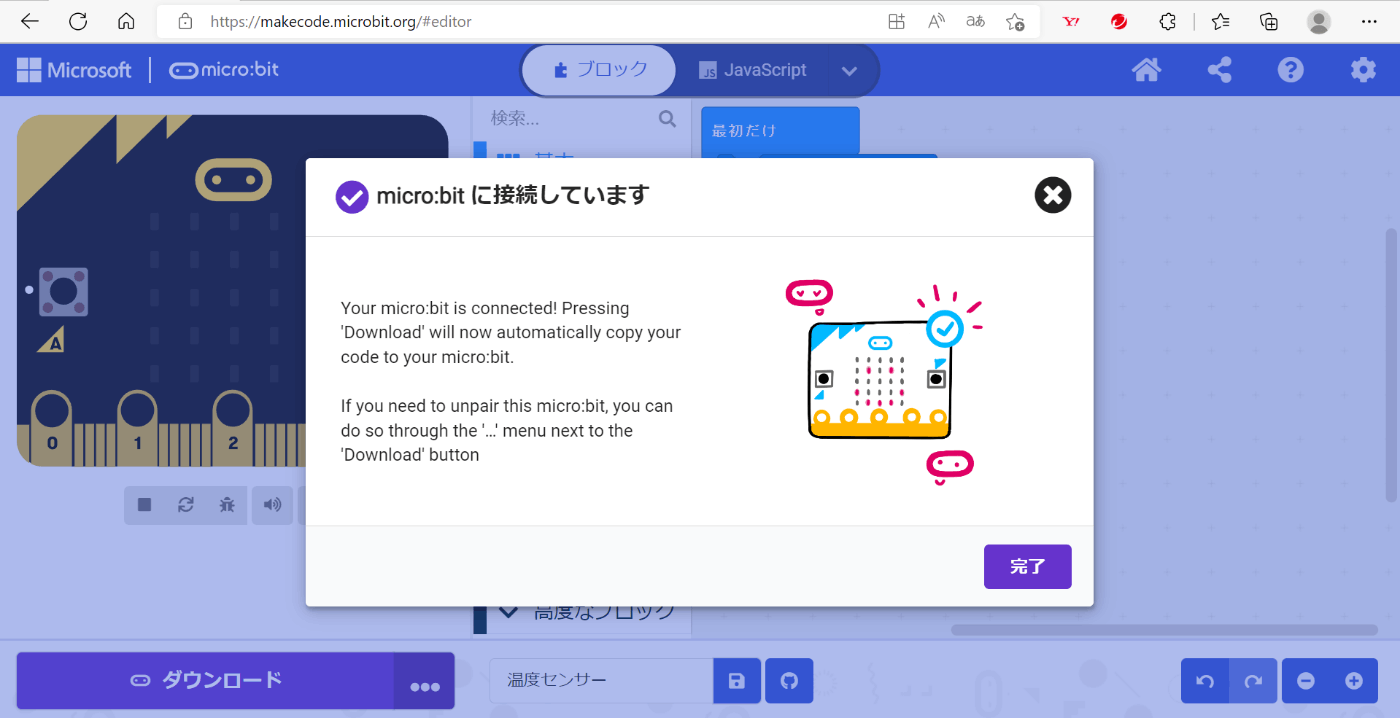Open the browser split screen icon
The height and width of the screenshot is (718, 1400).
pos(897,21)
